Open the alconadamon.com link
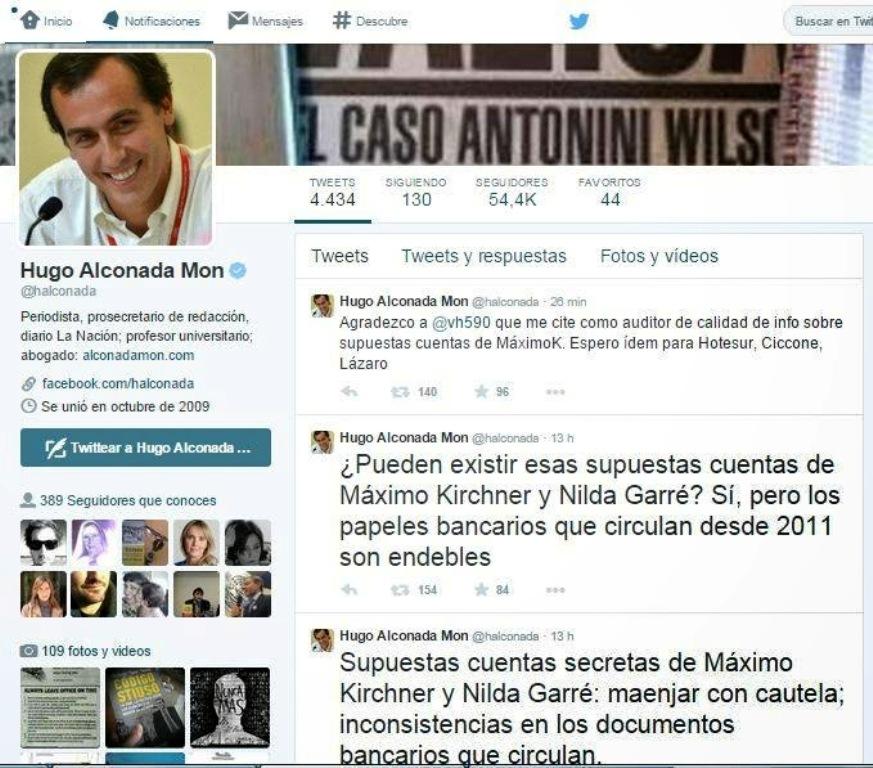The width and height of the screenshot is (873, 768). tap(139, 355)
